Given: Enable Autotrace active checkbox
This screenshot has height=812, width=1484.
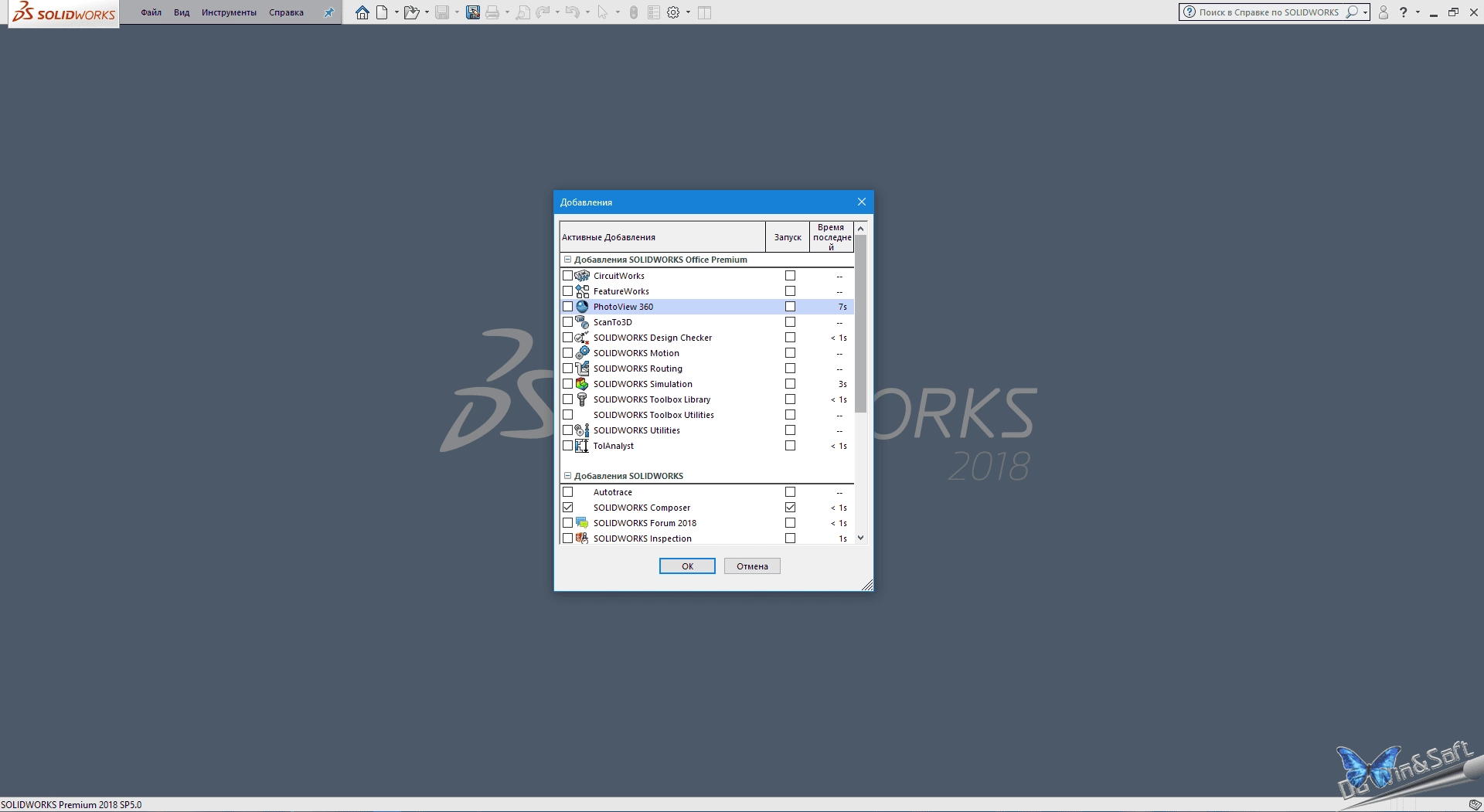Looking at the screenshot, I should point(567,492).
